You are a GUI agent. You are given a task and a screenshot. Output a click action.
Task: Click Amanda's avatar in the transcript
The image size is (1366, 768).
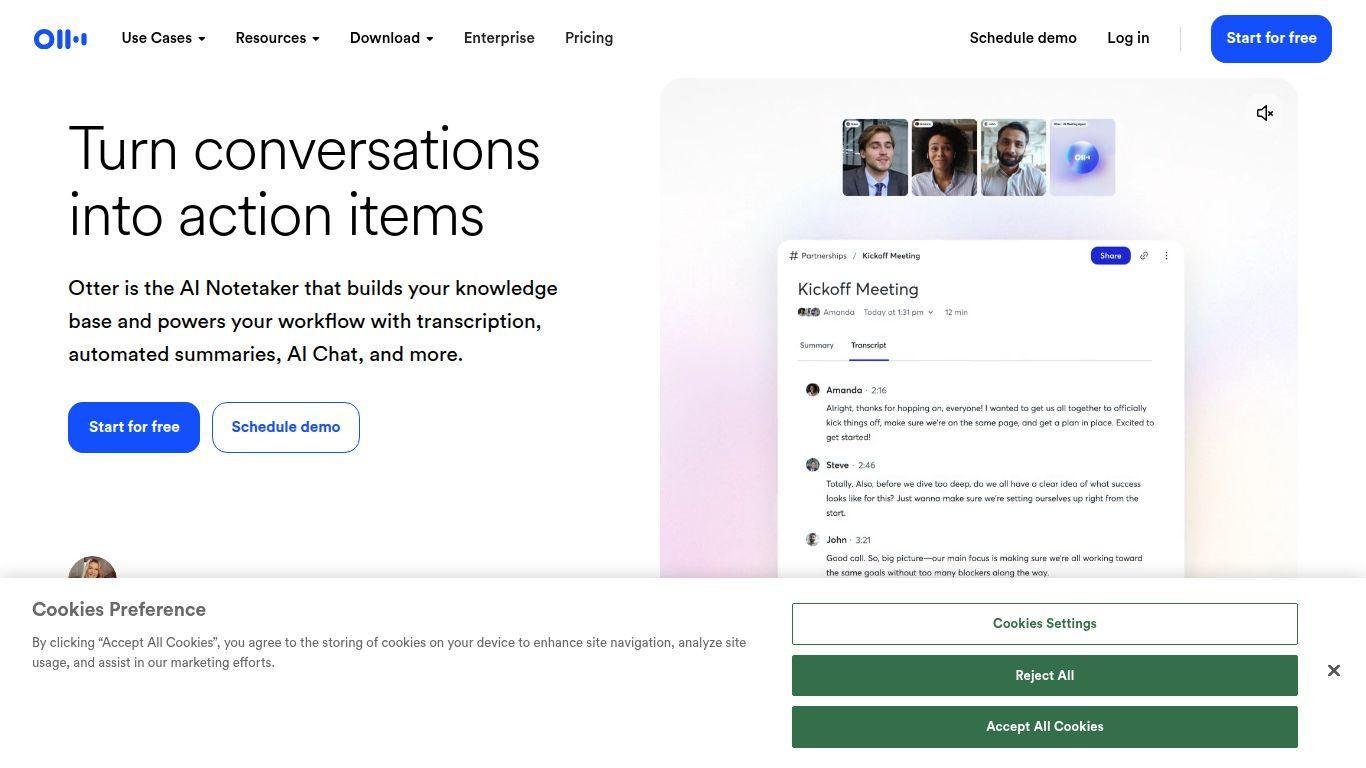coord(813,390)
